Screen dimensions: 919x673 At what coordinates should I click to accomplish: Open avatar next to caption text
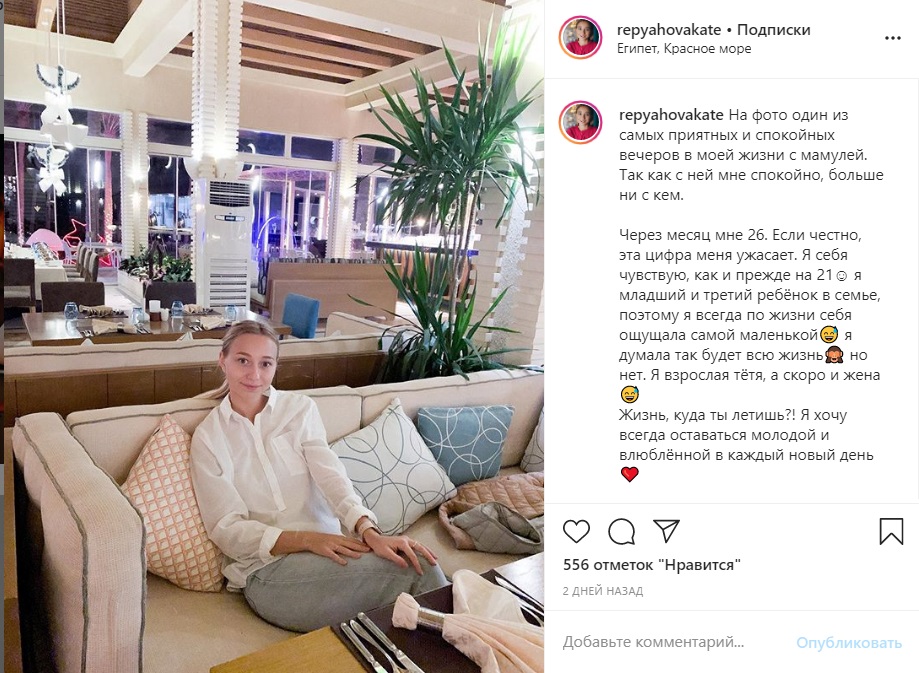(x=580, y=123)
